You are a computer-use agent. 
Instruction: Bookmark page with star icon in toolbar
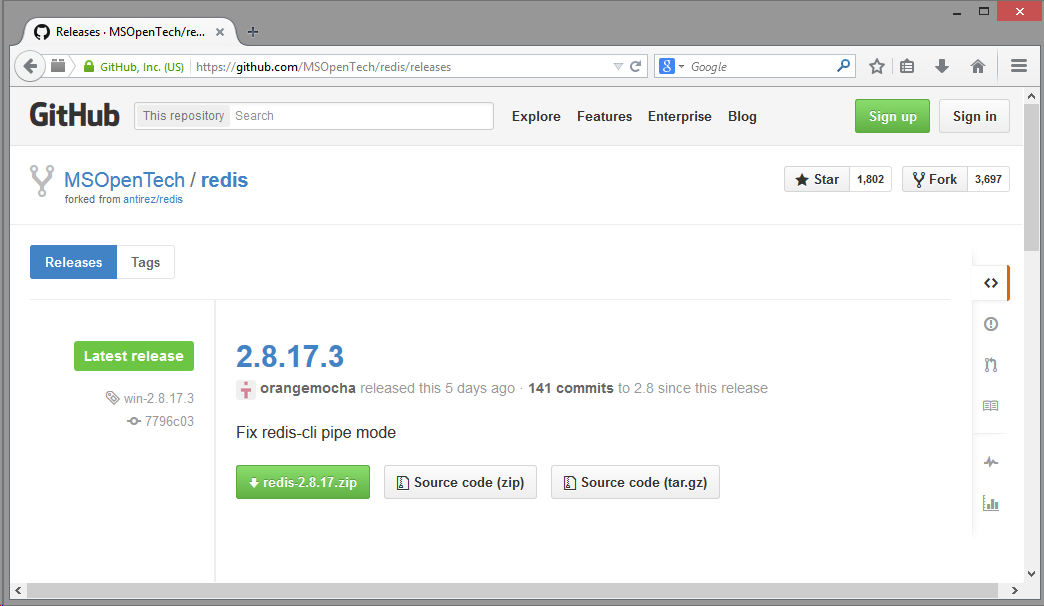(877, 67)
